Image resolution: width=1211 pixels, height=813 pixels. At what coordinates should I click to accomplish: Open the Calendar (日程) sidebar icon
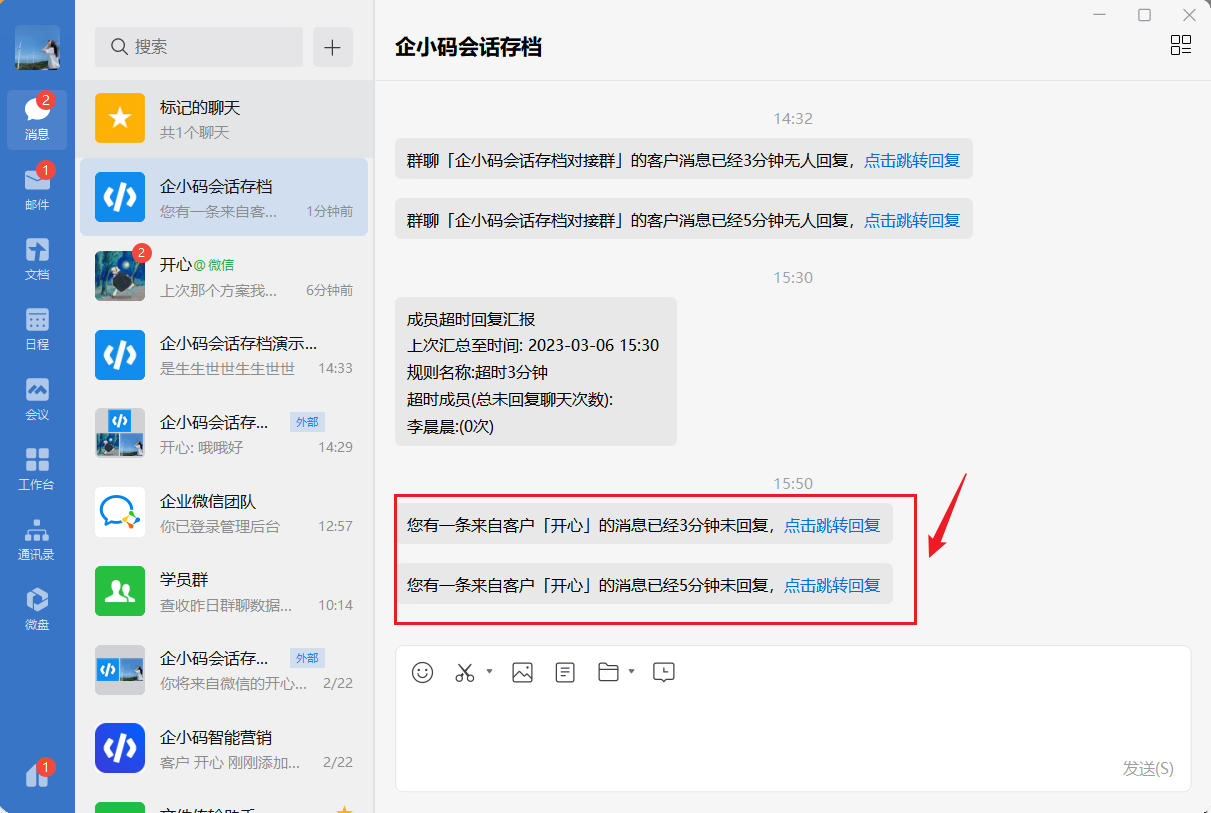coord(37,328)
